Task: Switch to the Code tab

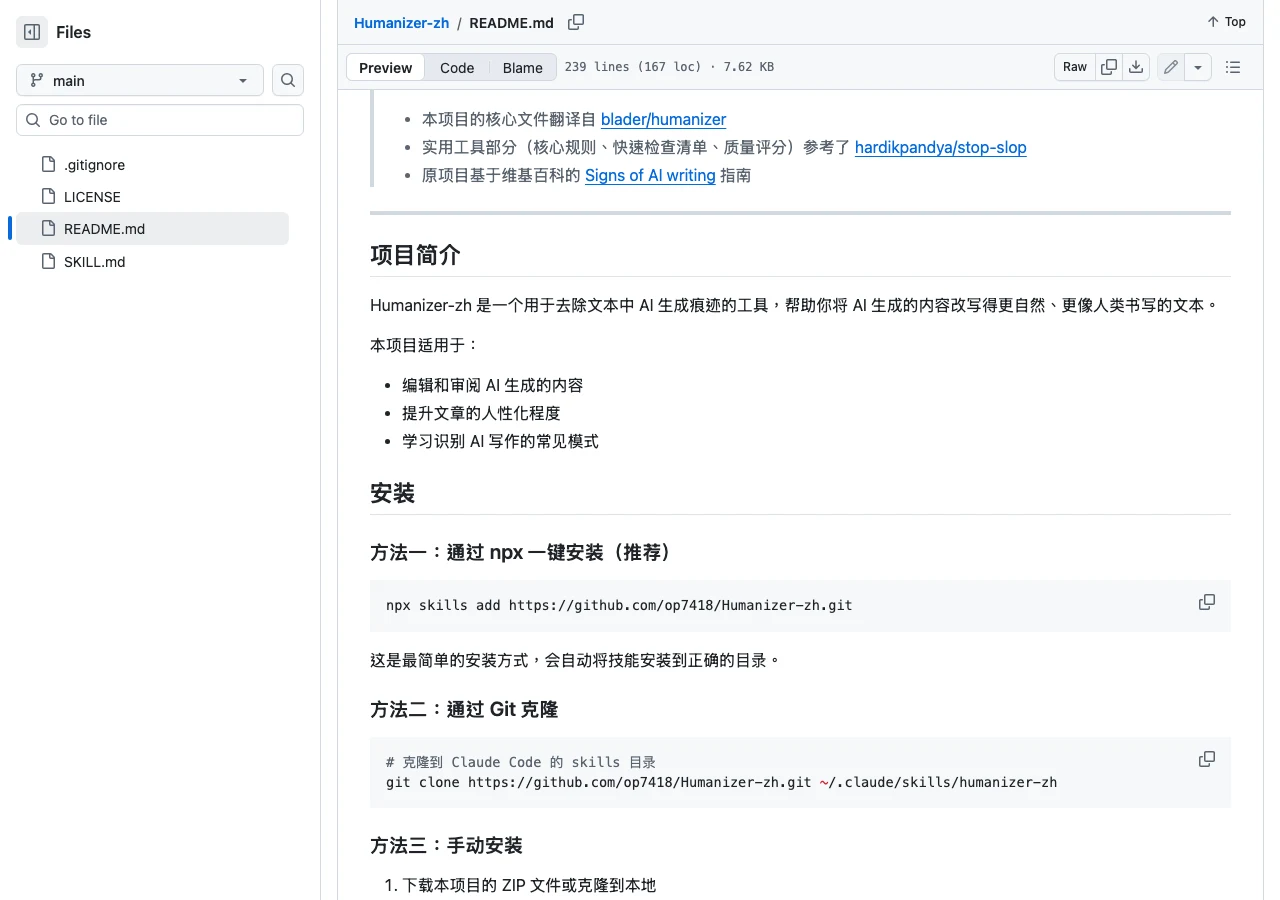Action: pos(457,67)
